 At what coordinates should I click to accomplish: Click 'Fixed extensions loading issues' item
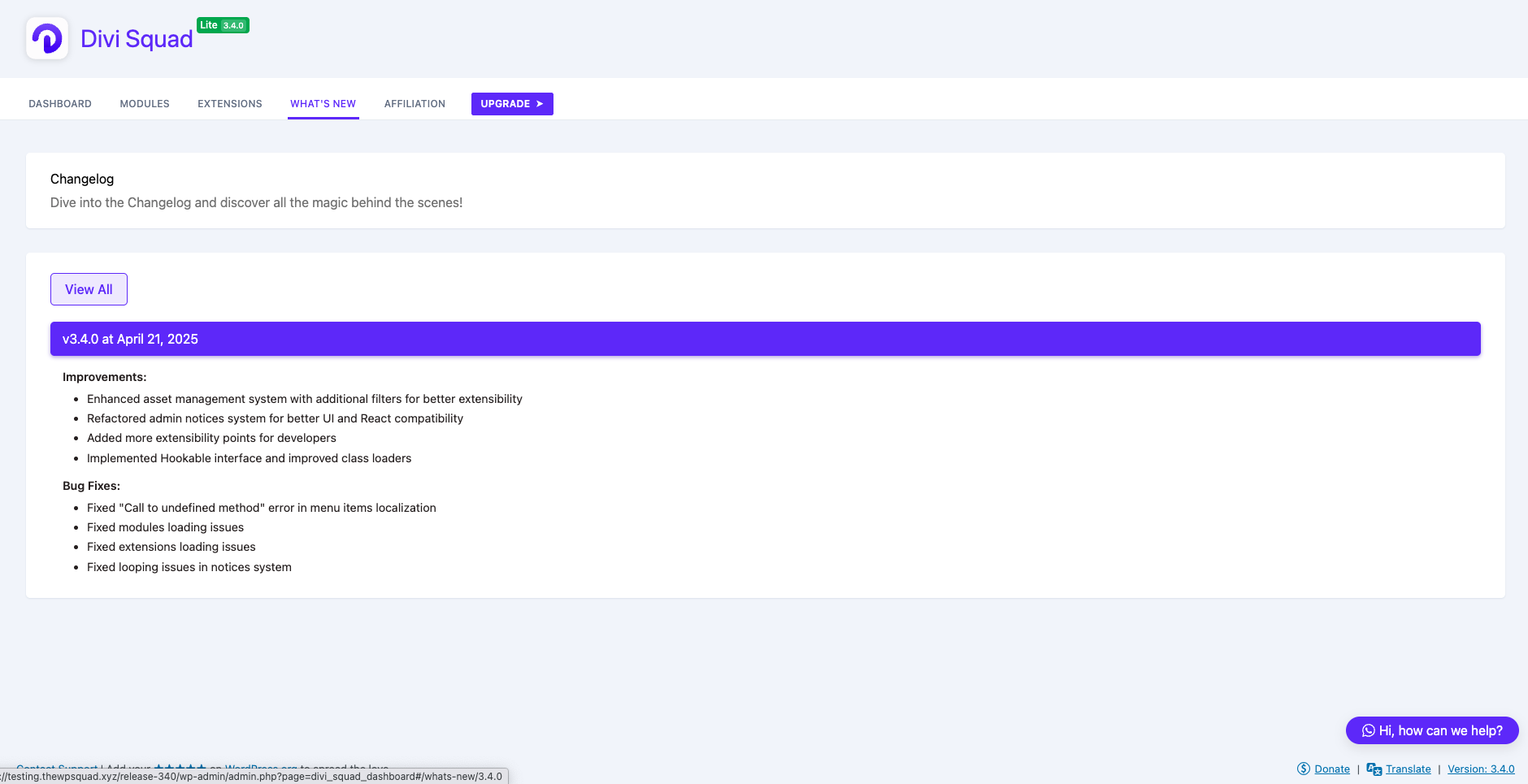(x=171, y=547)
